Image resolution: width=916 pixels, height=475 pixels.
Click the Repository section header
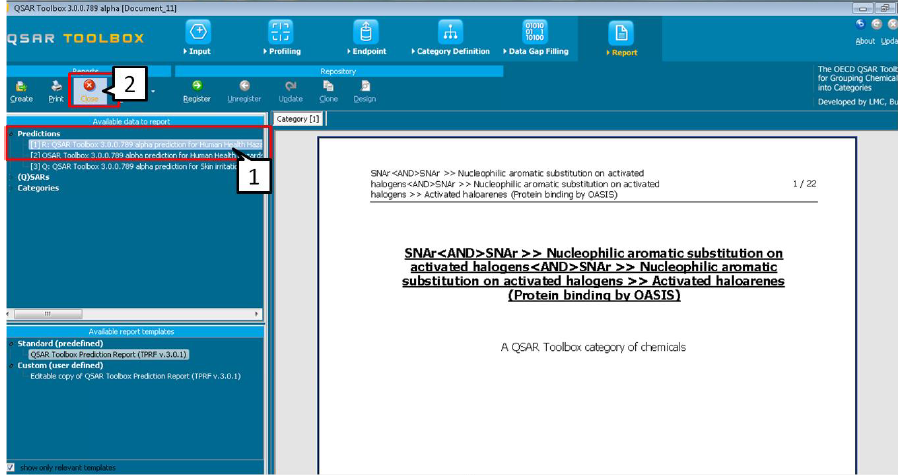click(x=338, y=71)
